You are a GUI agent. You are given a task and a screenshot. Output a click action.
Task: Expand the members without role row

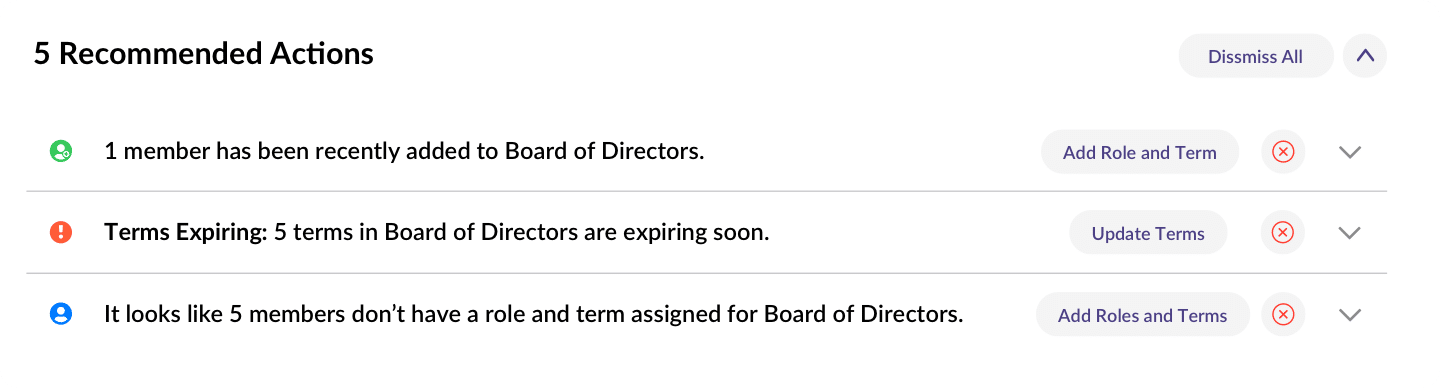1350,315
